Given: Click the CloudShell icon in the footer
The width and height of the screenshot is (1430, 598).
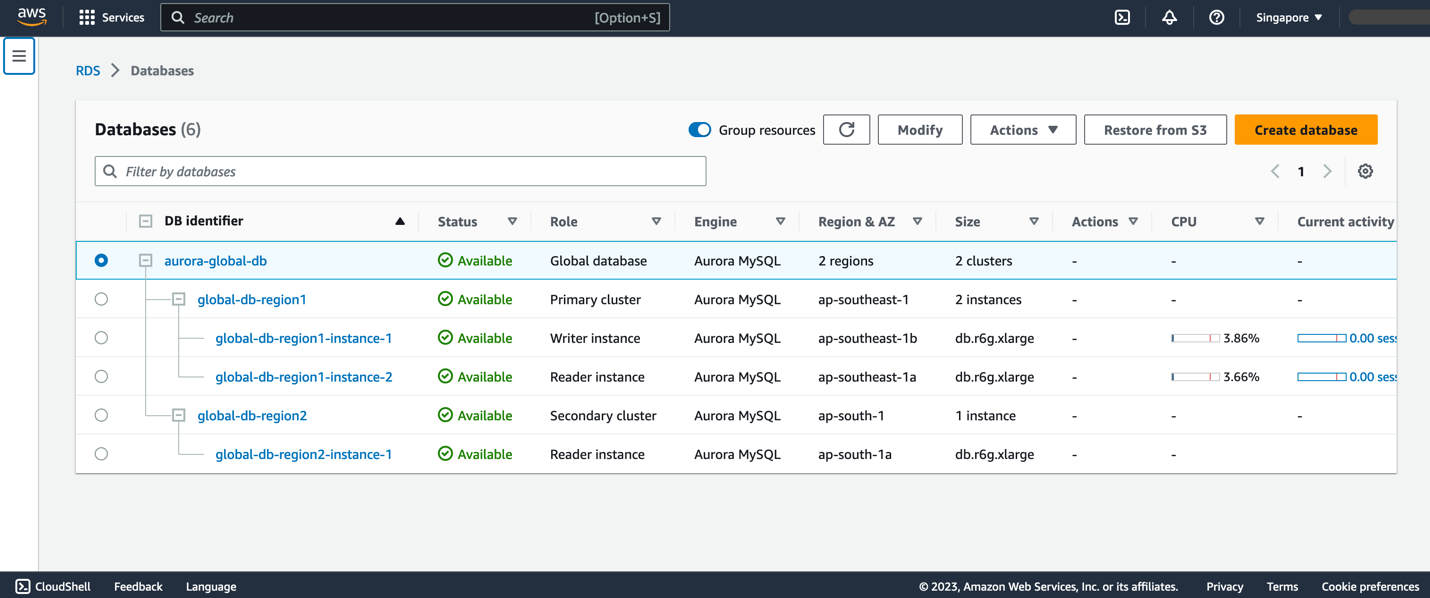Looking at the screenshot, I should (22, 586).
